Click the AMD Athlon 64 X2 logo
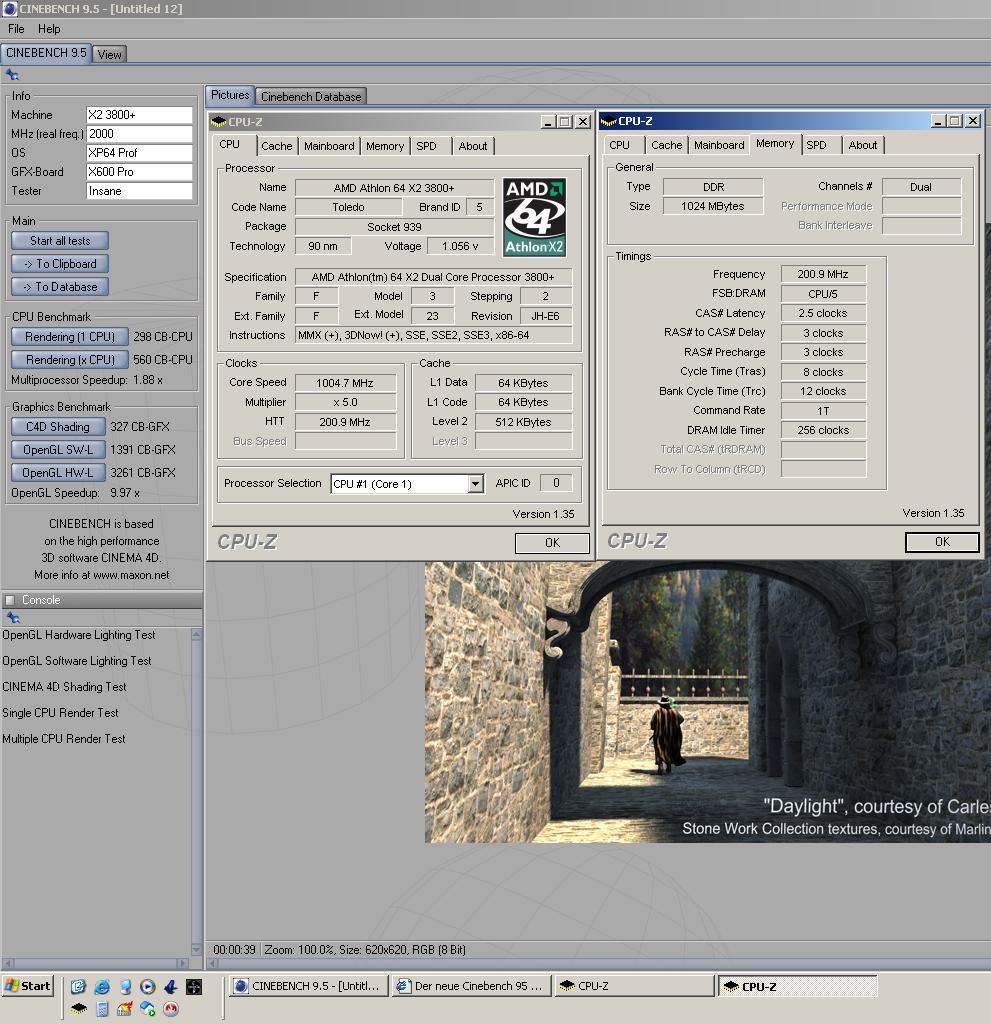This screenshot has width=991, height=1024. pyautogui.click(x=534, y=217)
